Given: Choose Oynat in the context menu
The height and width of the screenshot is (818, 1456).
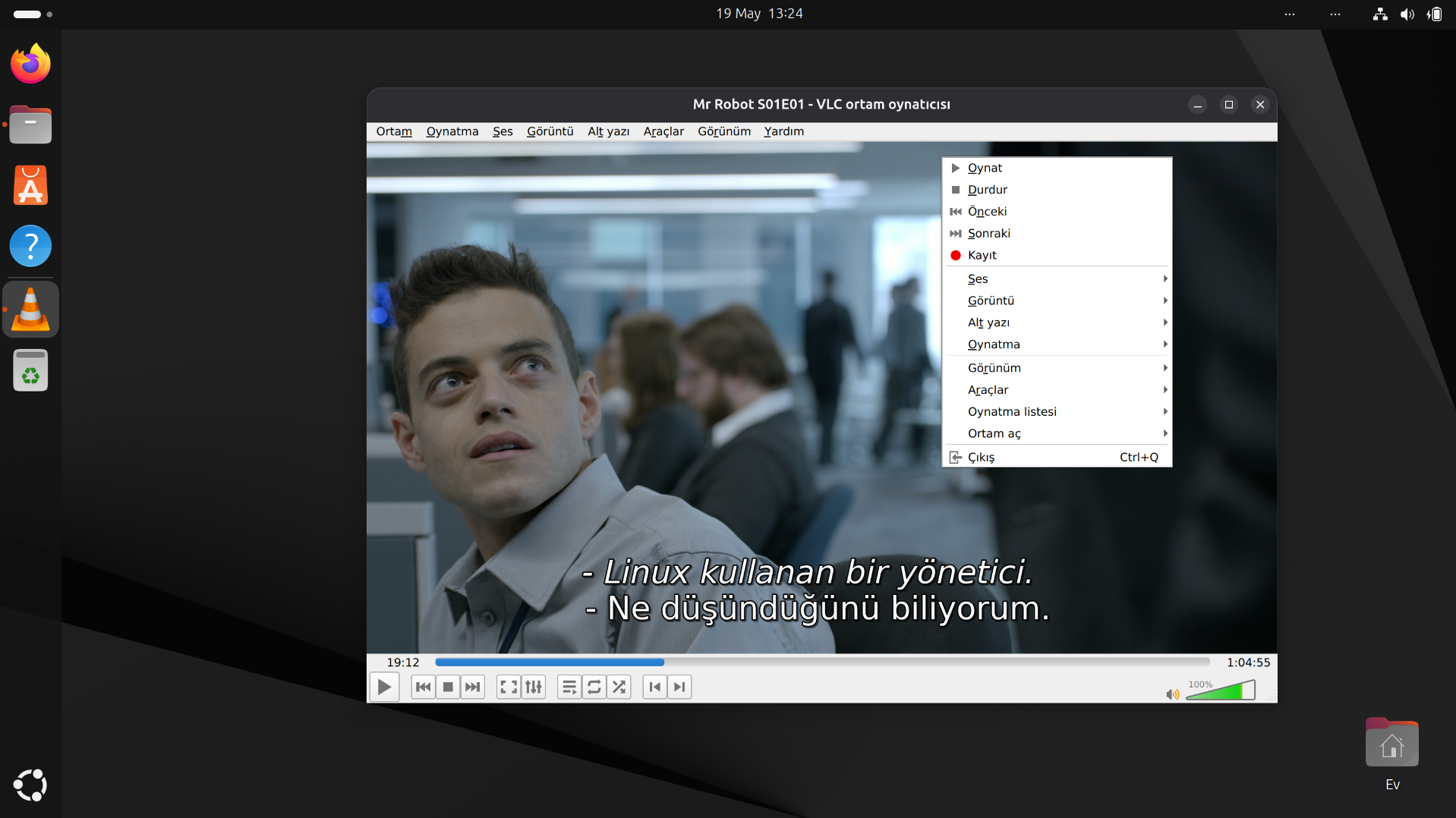Looking at the screenshot, I should (1057, 168).
